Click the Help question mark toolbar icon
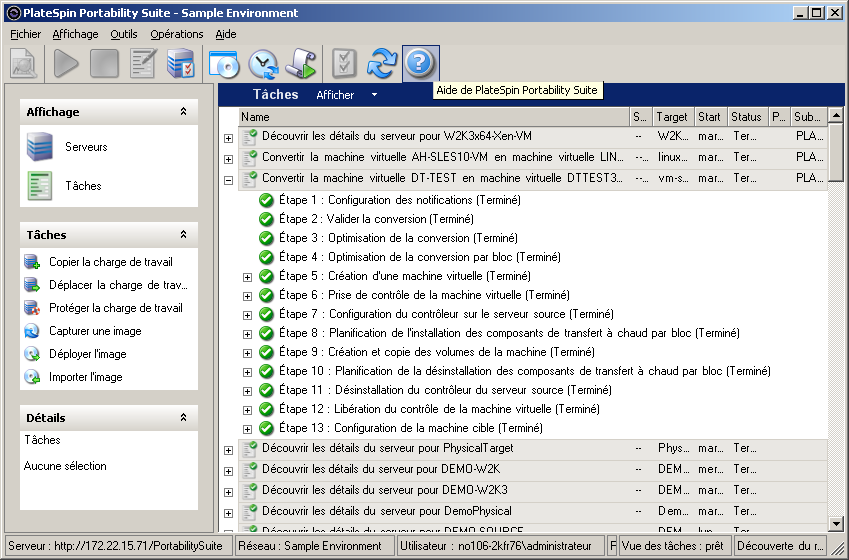 (x=420, y=64)
